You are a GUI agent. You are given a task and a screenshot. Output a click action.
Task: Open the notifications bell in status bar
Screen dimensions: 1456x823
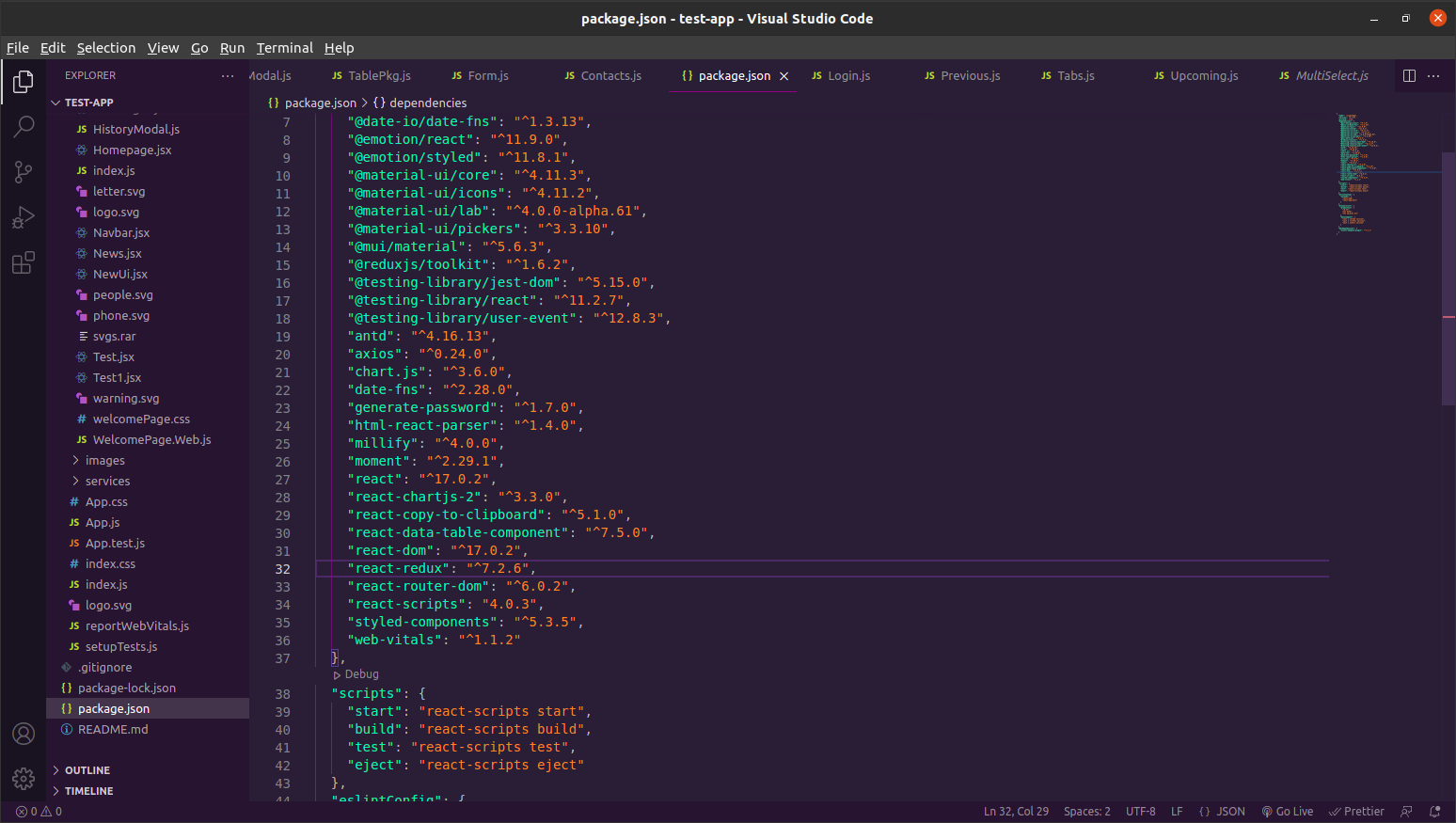click(1434, 811)
